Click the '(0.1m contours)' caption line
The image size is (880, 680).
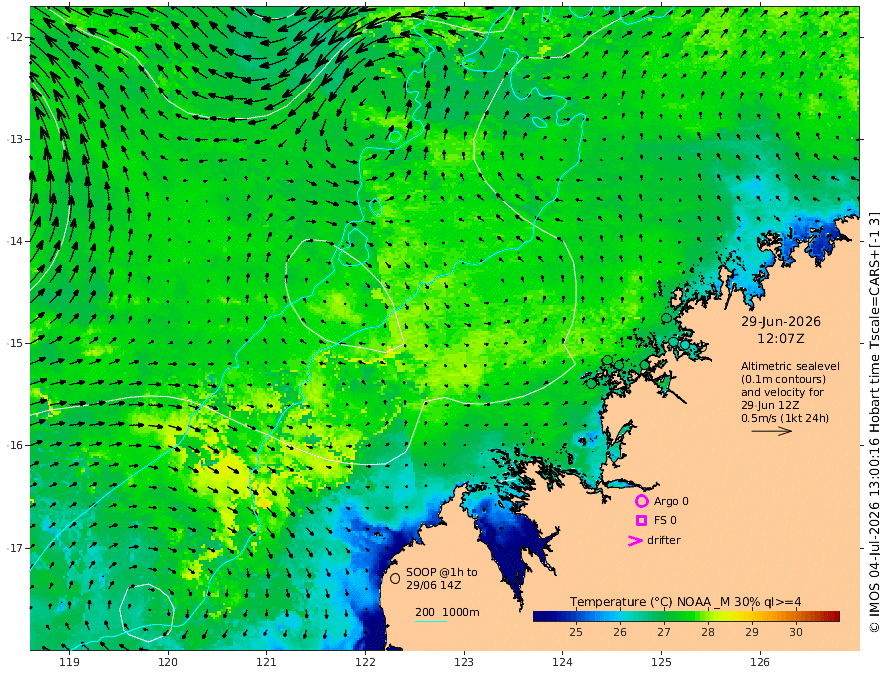(x=783, y=379)
